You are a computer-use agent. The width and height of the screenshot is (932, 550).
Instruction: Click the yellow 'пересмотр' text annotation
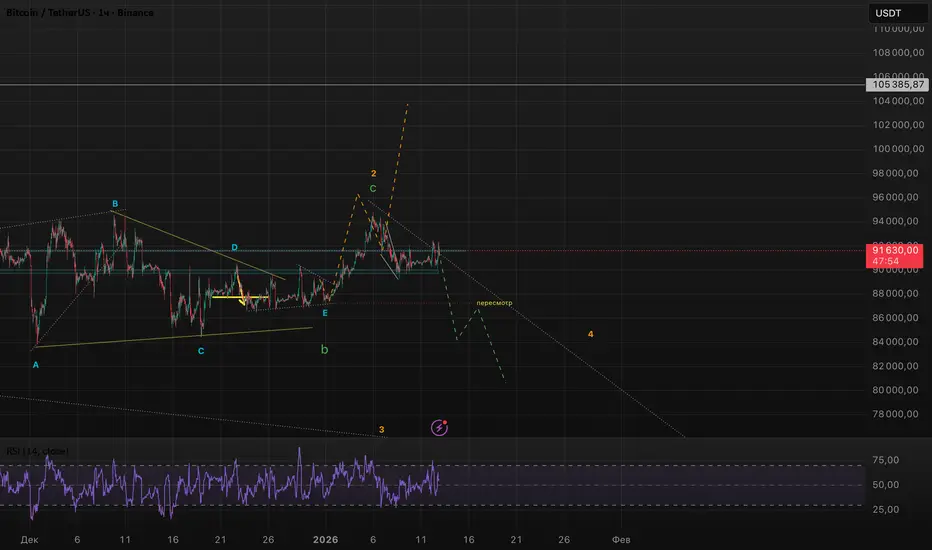pos(494,303)
